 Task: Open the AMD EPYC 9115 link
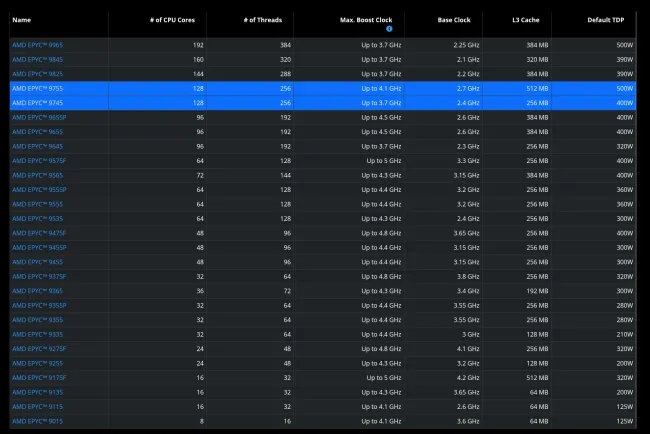pos(37,406)
